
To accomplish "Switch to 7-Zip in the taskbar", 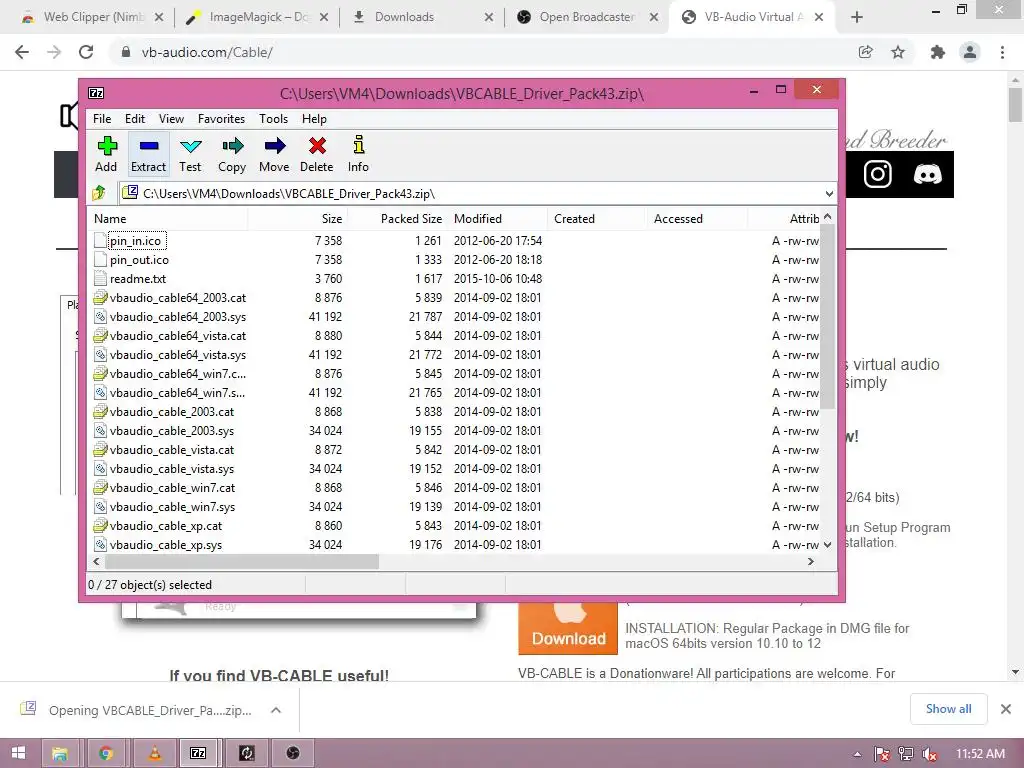I will point(198,754).
